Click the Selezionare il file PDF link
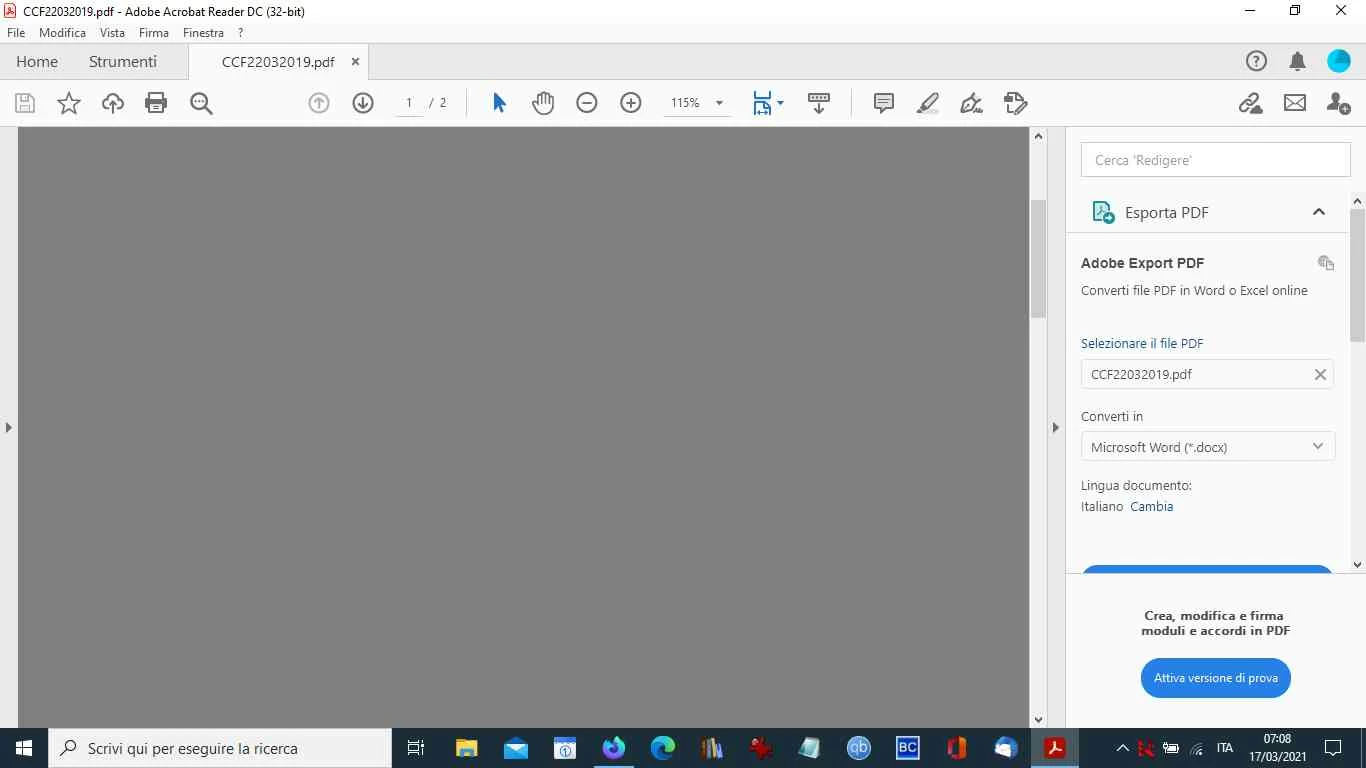The image size is (1366, 768). point(1142,343)
